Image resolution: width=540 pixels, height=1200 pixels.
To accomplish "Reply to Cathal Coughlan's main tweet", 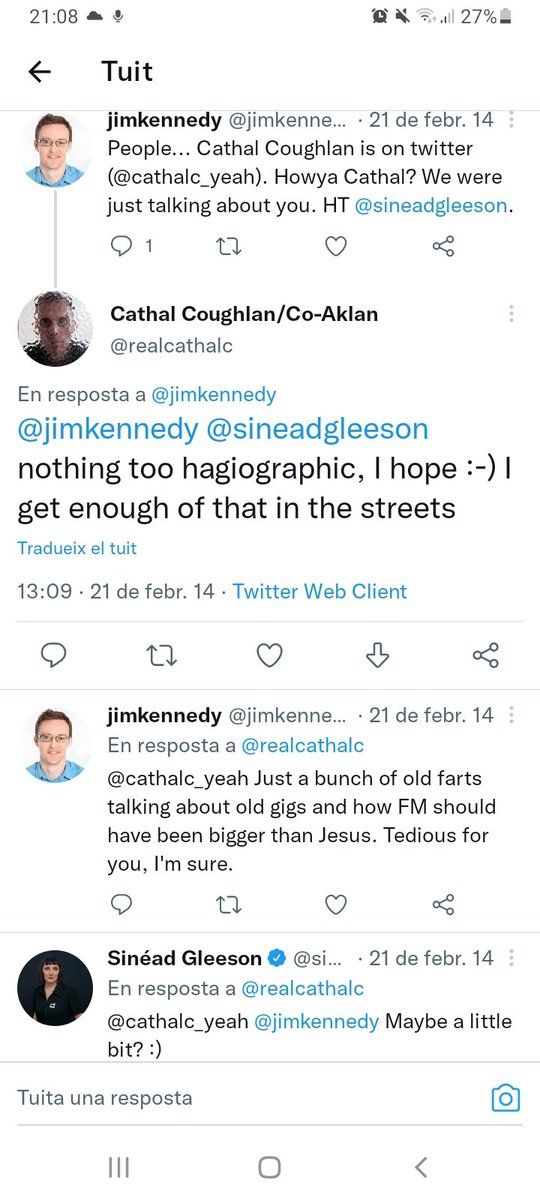I will pos(53,655).
